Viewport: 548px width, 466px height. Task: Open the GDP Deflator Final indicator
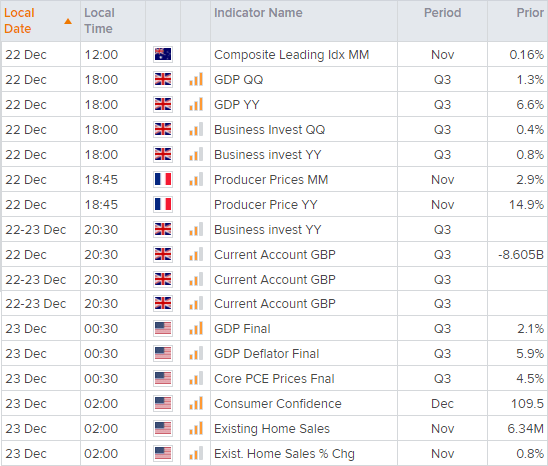266,353
